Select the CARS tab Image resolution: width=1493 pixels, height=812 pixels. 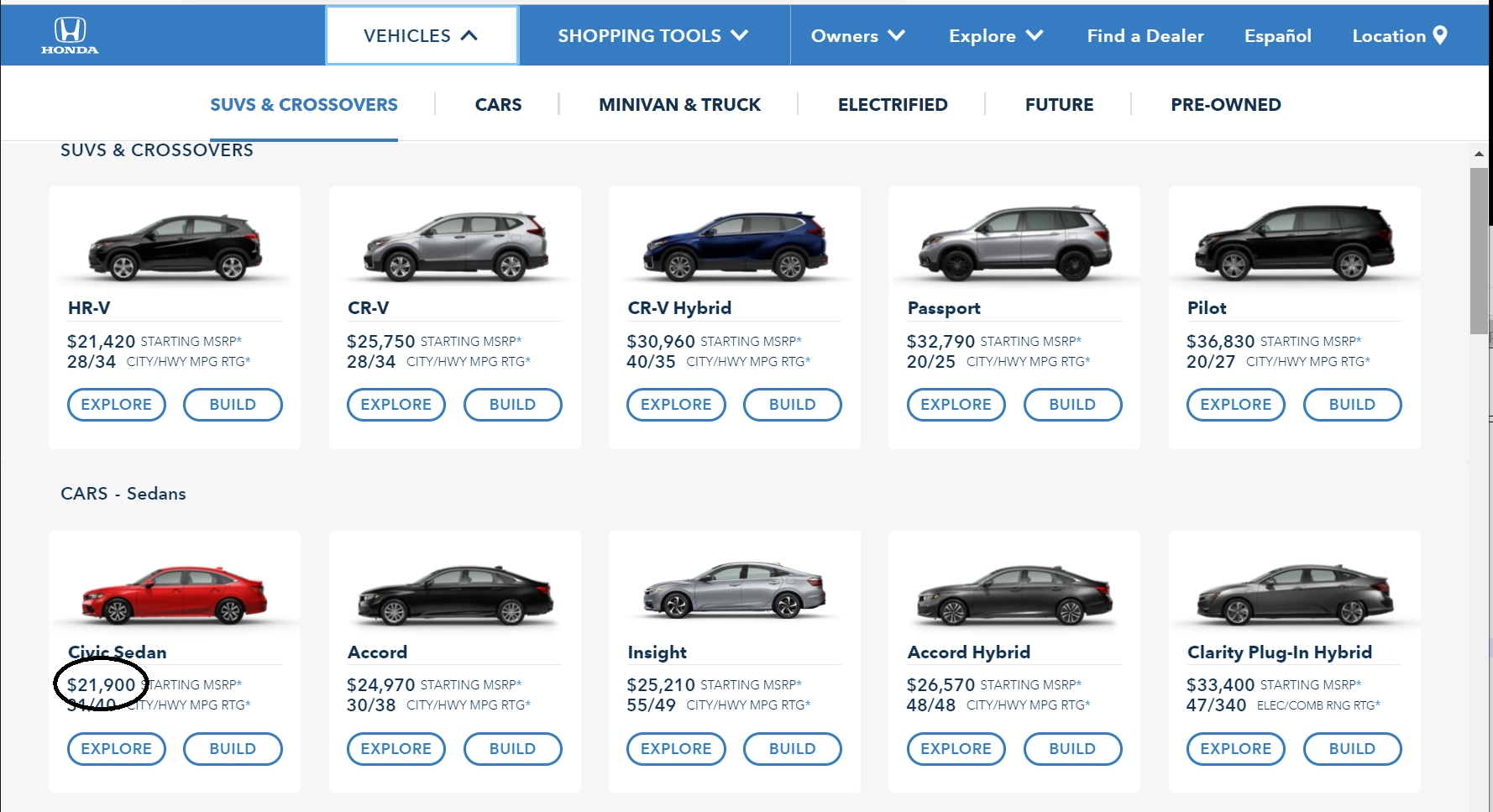click(x=498, y=105)
